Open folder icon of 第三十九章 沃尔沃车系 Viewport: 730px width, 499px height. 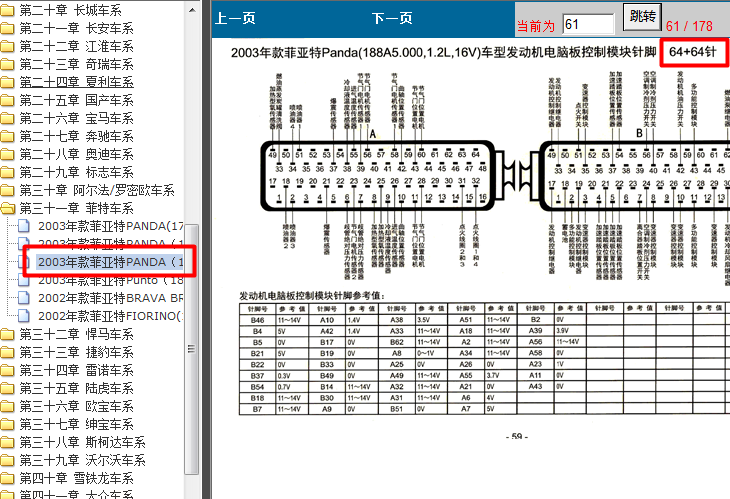(7, 460)
